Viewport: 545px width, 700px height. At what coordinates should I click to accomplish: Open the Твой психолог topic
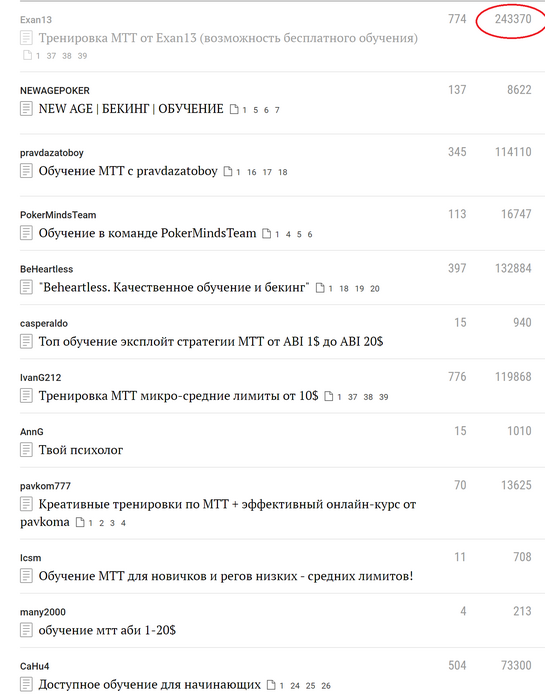click(x=81, y=450)
